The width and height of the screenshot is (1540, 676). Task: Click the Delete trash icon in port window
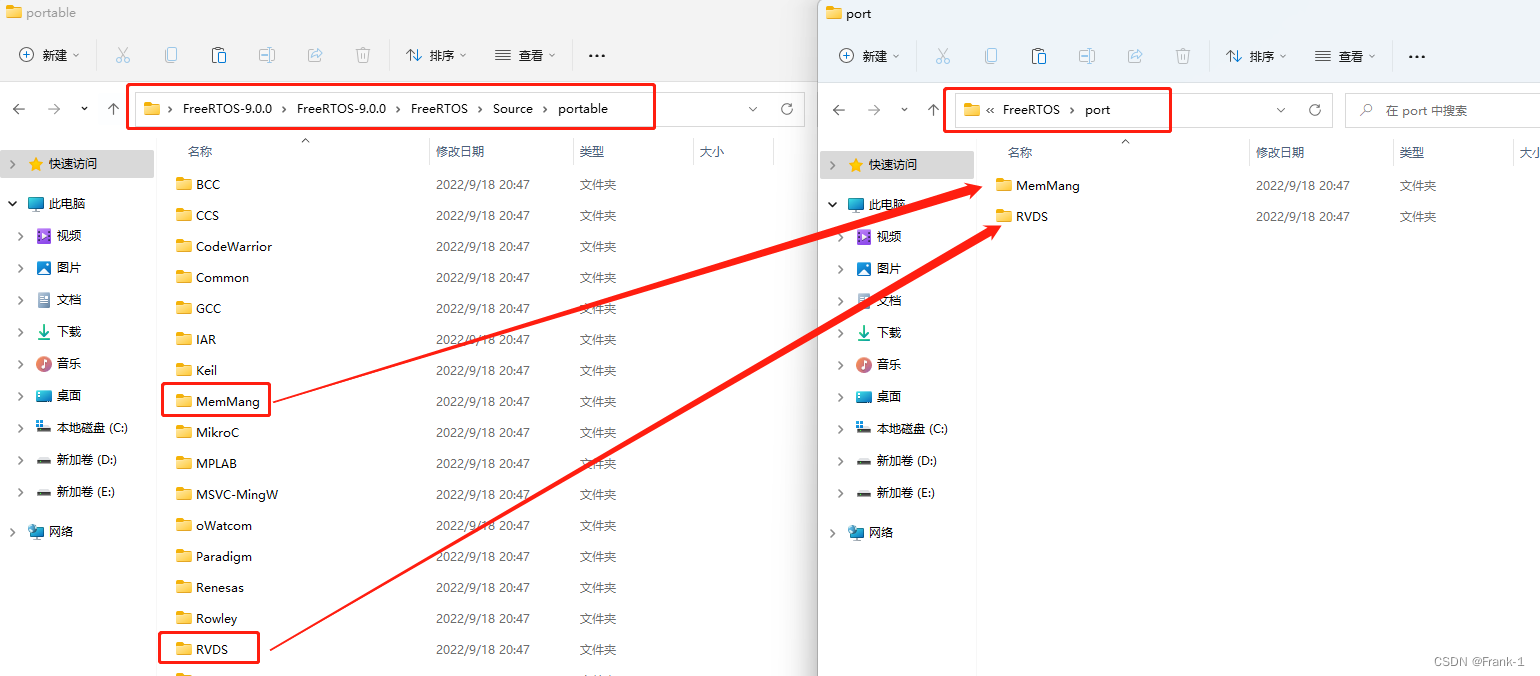click(x=1183, y=56)
